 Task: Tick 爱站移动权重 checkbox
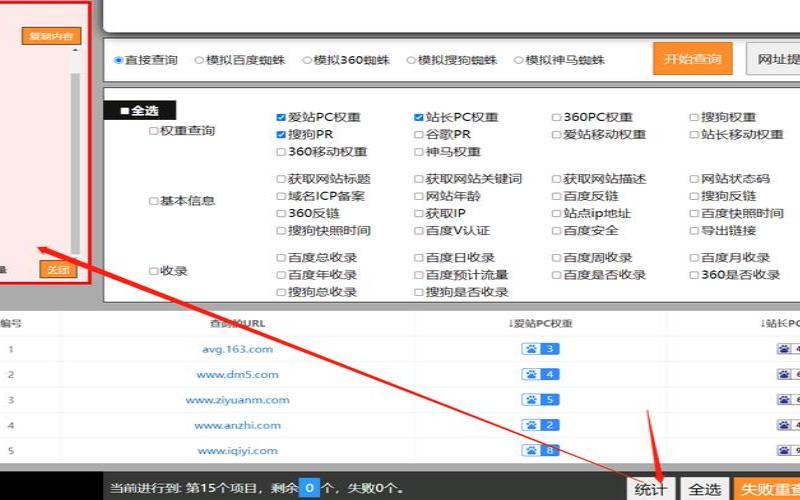557,135
